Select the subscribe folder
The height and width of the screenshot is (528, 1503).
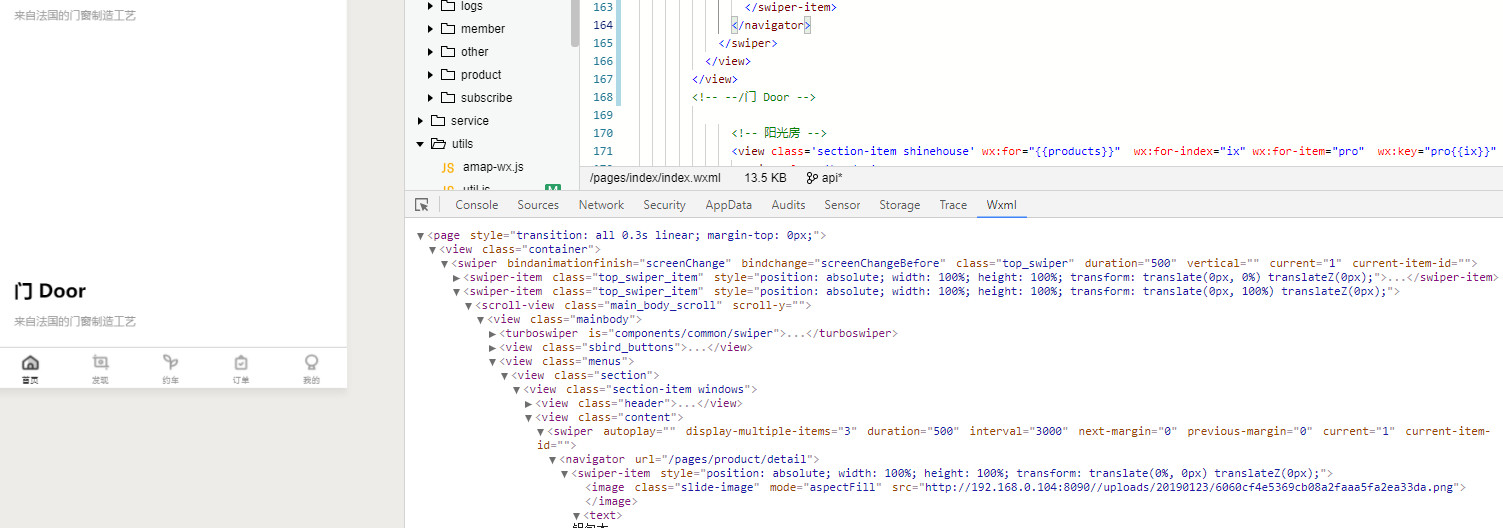pos(486,98)
